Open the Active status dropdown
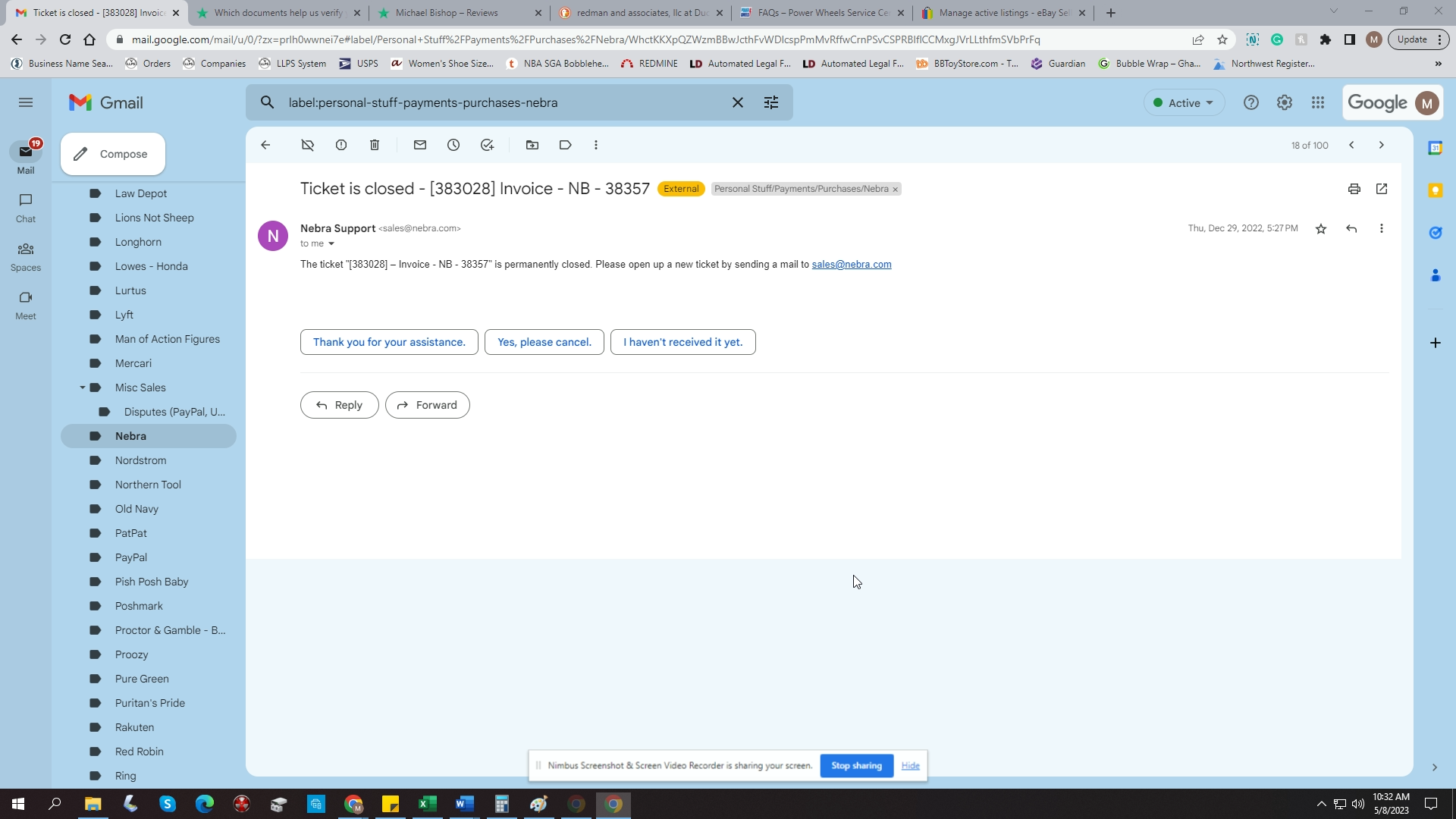Screen dimensions: 1456x819 point(1184,102)
